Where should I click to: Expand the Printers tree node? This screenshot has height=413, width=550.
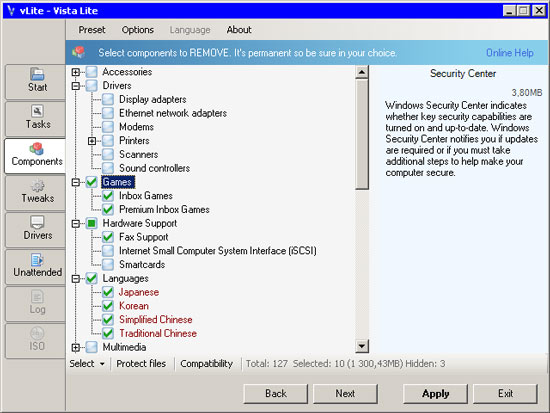click(x=92, y=141)
